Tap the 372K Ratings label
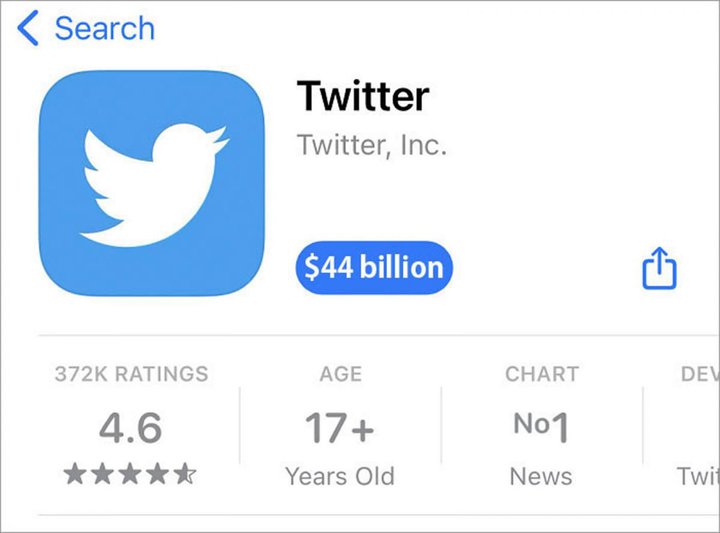The width and height of the screenshot is (720, 533). [x=131, y=375]
